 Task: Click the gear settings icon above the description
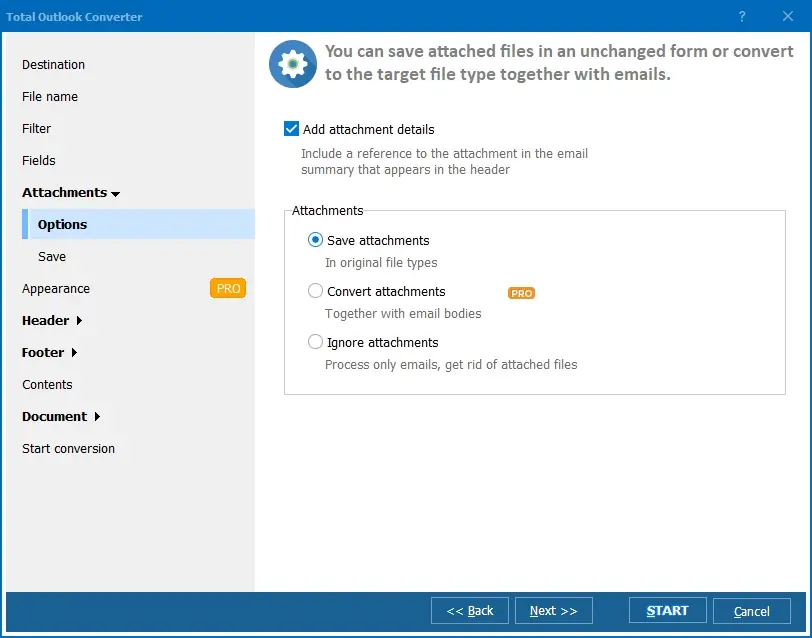pos(292,62)
